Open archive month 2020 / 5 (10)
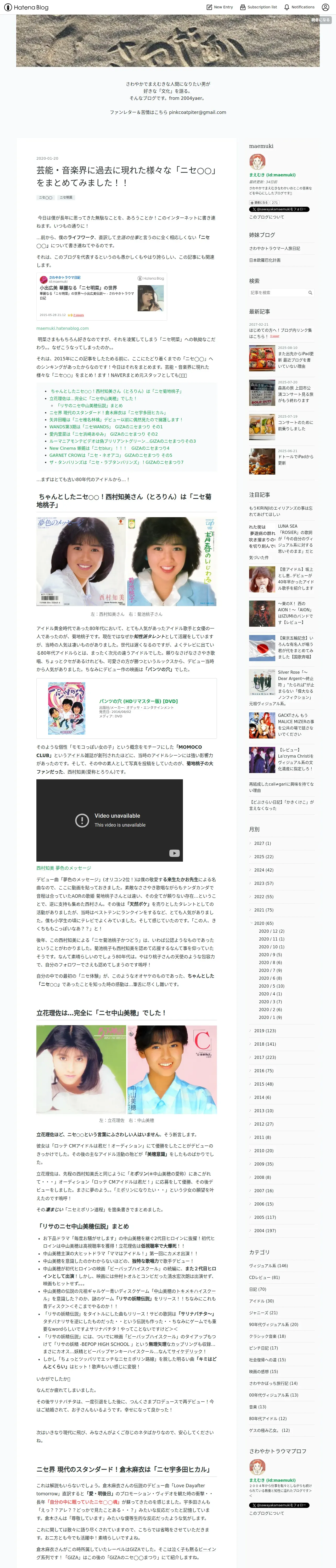The image size is (336, 1568). (x=271, y=986)
